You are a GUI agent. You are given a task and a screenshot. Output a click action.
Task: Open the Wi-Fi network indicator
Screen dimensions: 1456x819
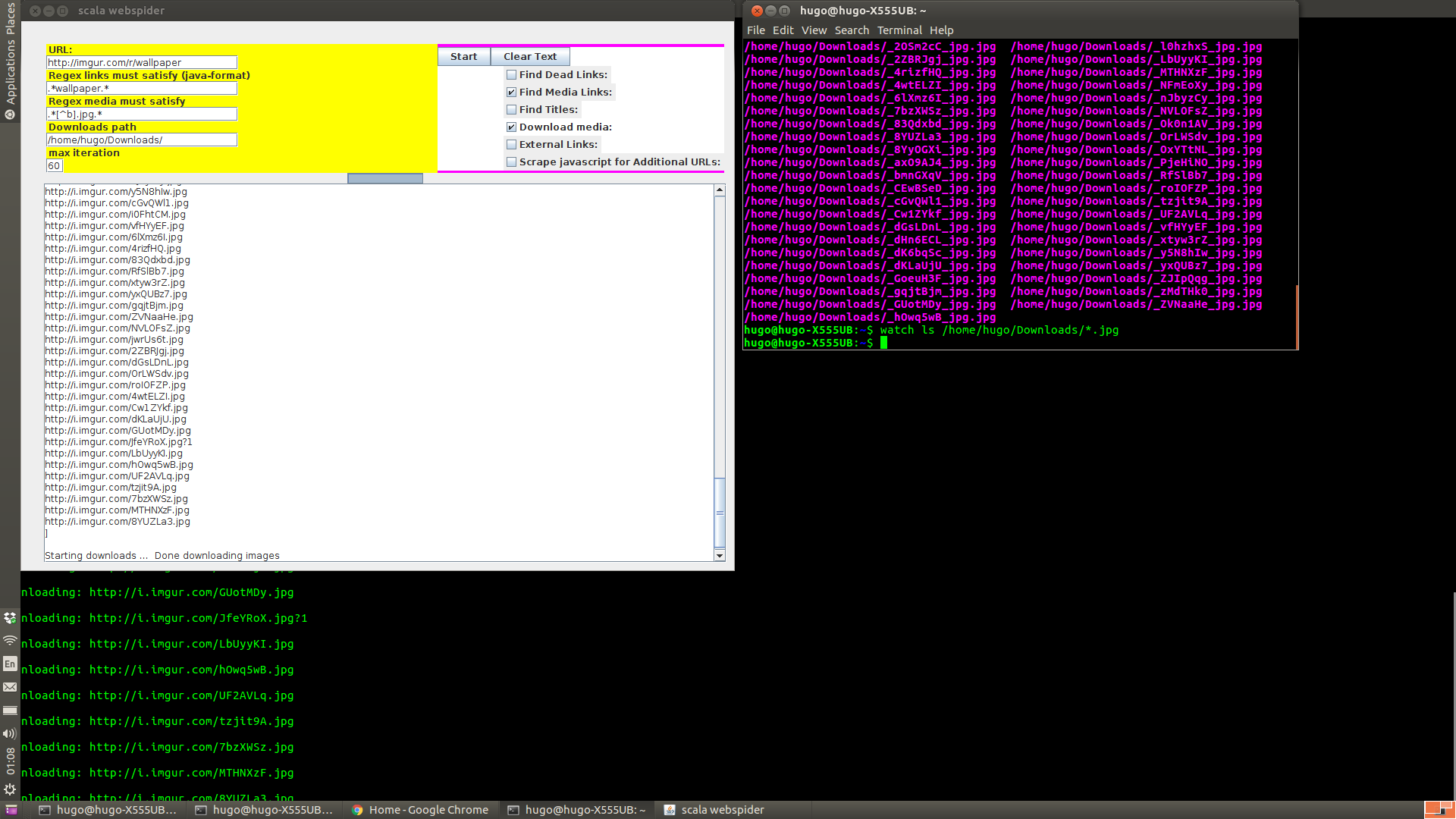point(10,641)
